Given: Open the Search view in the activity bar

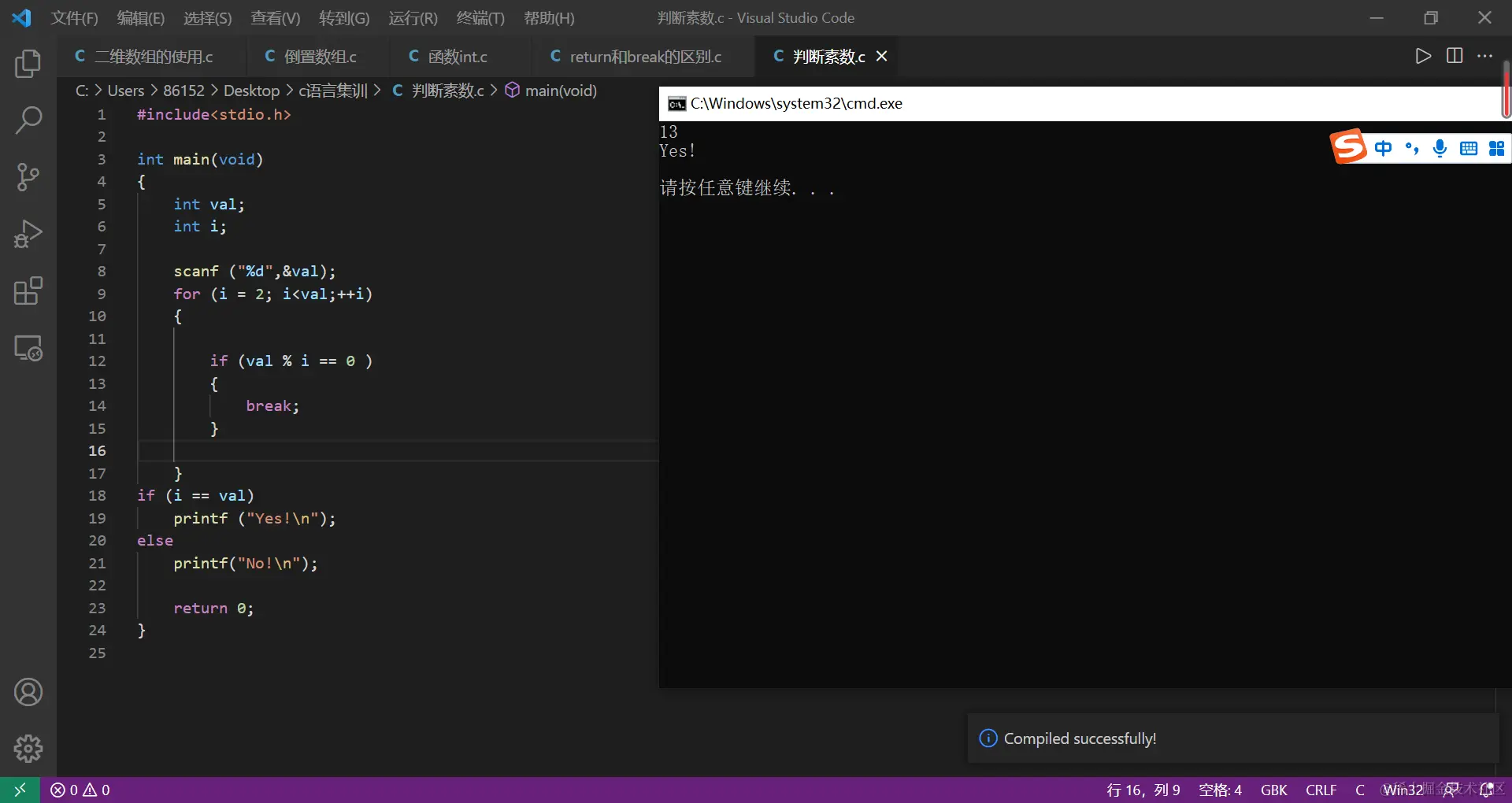Looking at the screenshot, I should tap(28, 120).
